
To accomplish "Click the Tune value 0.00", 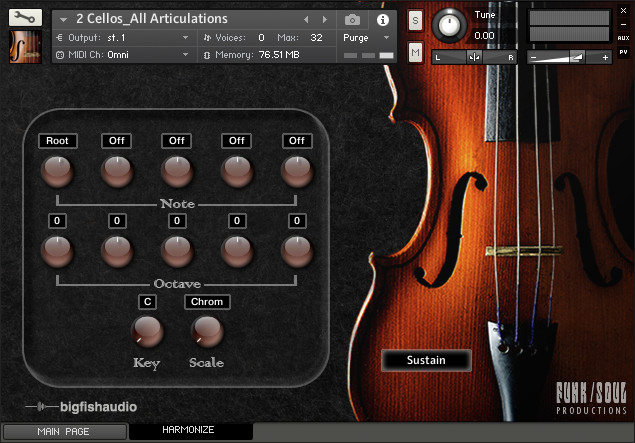I will point(484,36).
